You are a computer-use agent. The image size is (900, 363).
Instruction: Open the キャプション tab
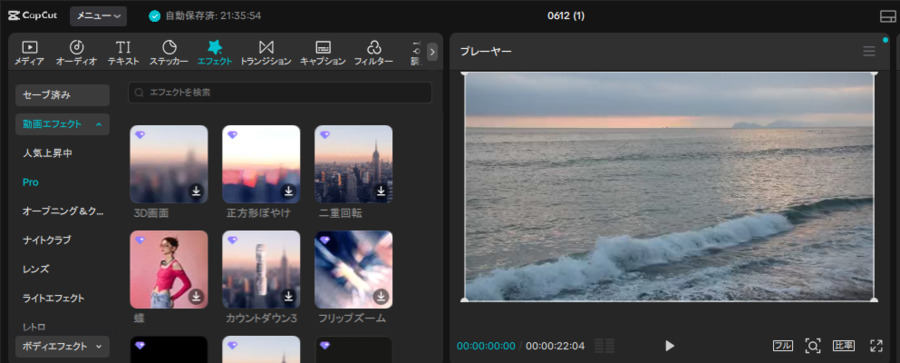(x=323, y=53)
